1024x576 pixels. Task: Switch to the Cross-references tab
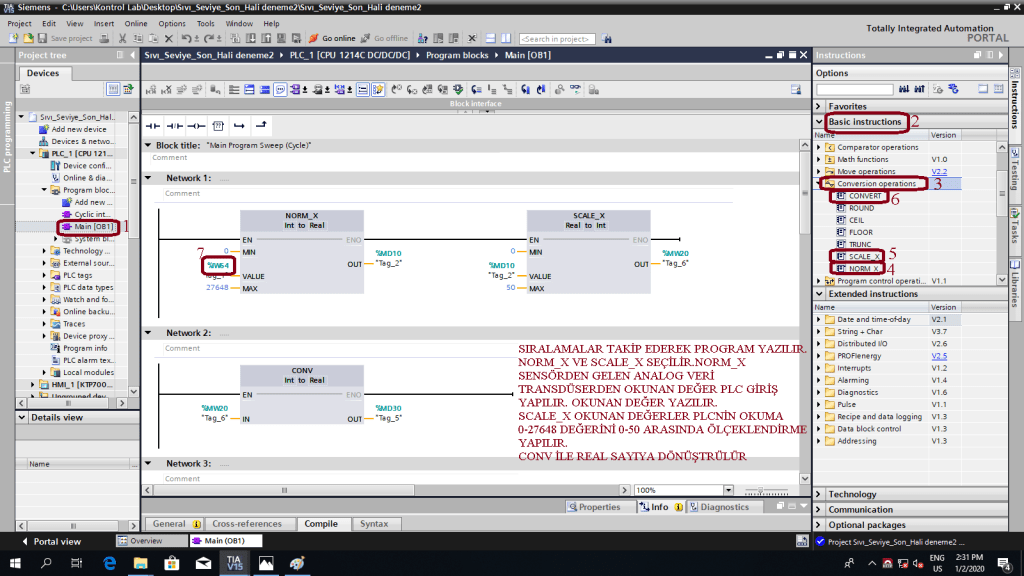pyautogui.click(x=246, y=523)
